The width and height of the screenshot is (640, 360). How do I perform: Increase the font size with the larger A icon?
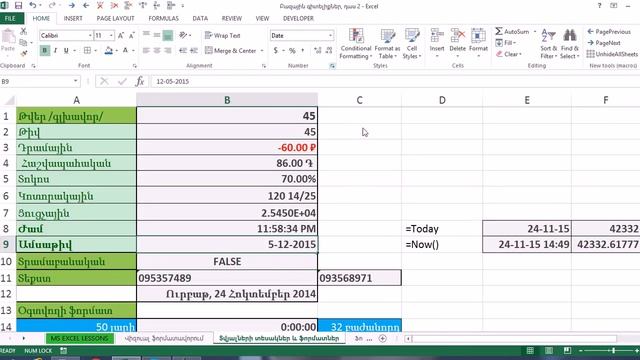coord(121,36)
